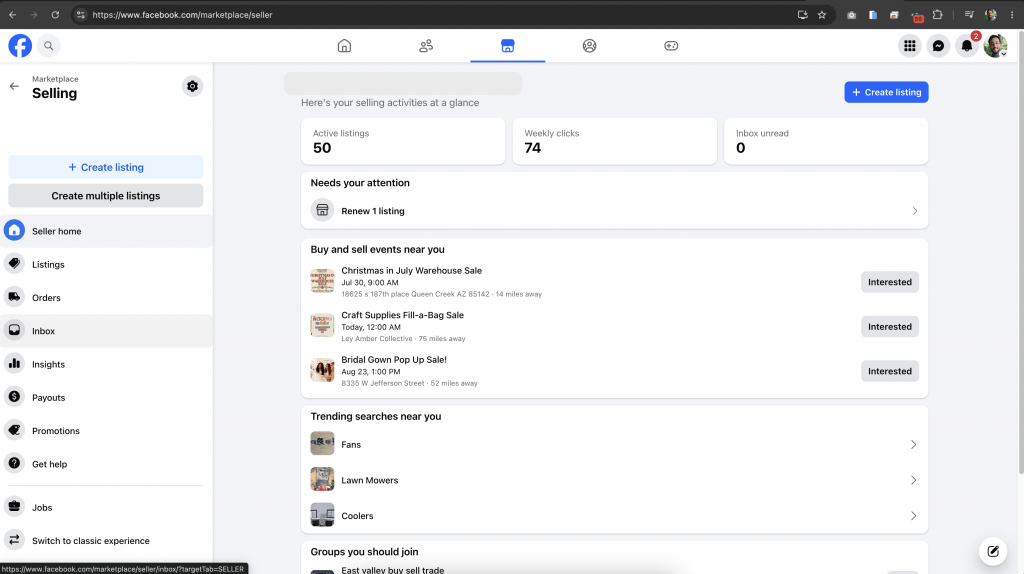
Task: Open Jobs in sidebar
Action: click(106, 507)
